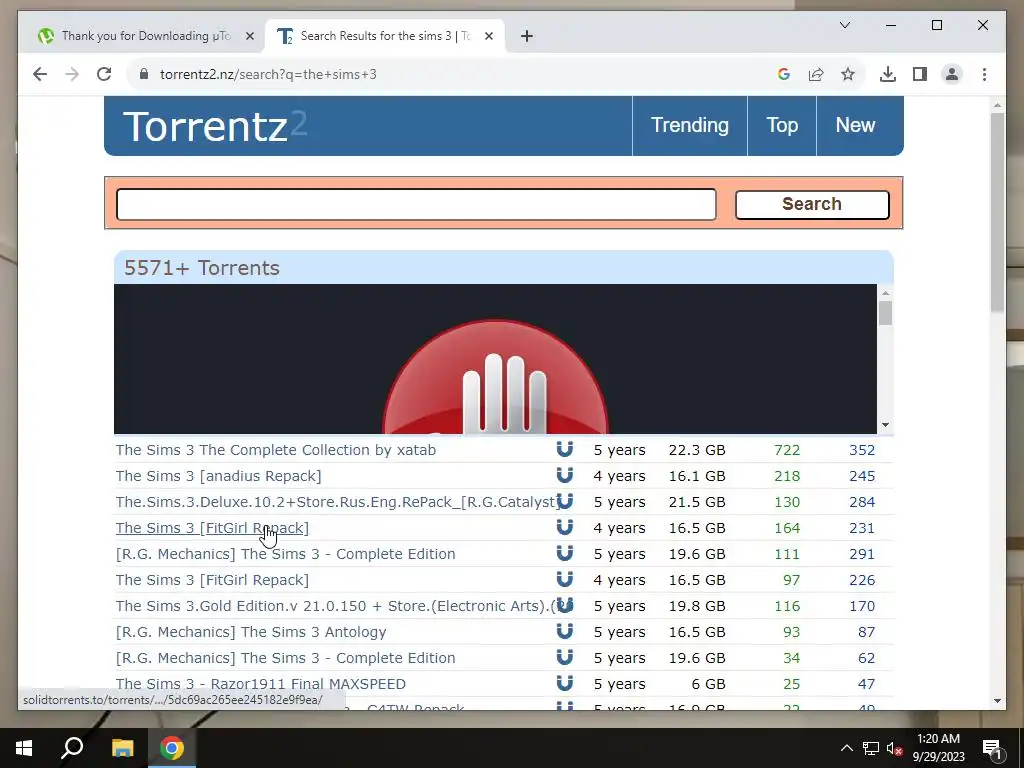Open Windows taskbar search
This screenshot has height=768, width=1024.
click(72, 748)
